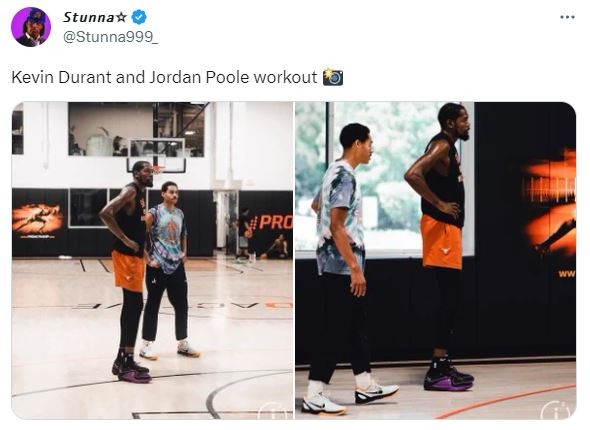Click the orange wall graphic in right photo
Image resolution: width=590 pixels, height=430 pixels.
click(x=550, y=203)
